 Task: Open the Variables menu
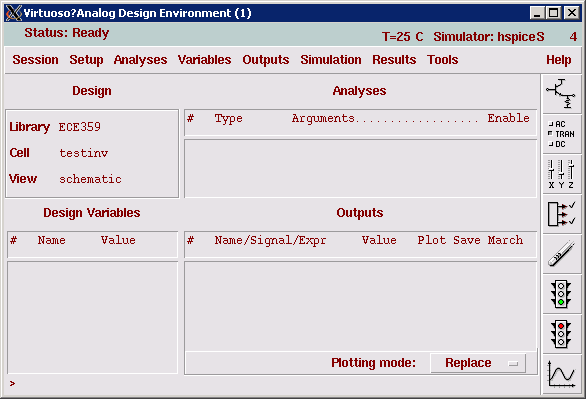pyautogui.click(x=204, y=60)
